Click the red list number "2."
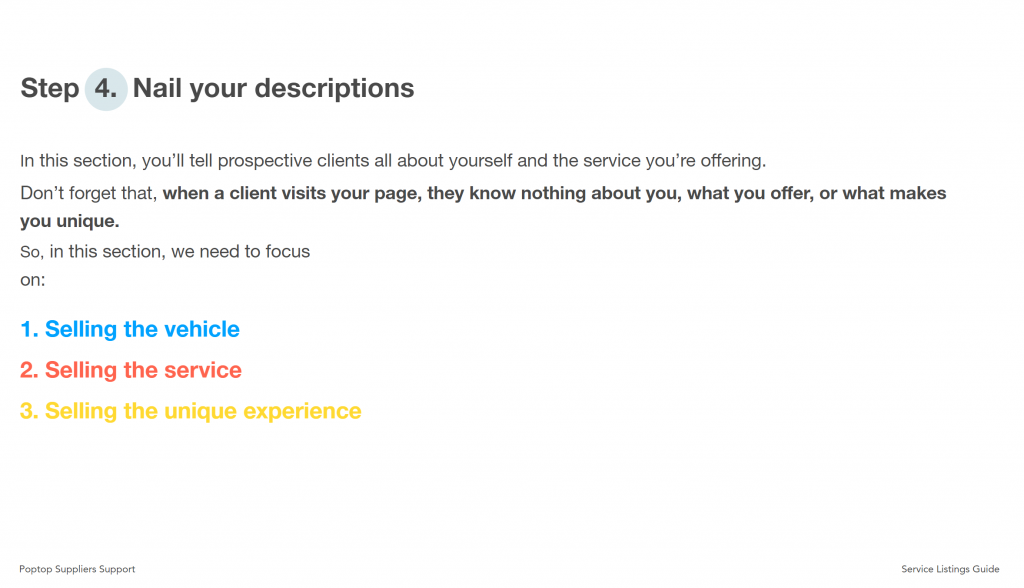 [29, 371]
